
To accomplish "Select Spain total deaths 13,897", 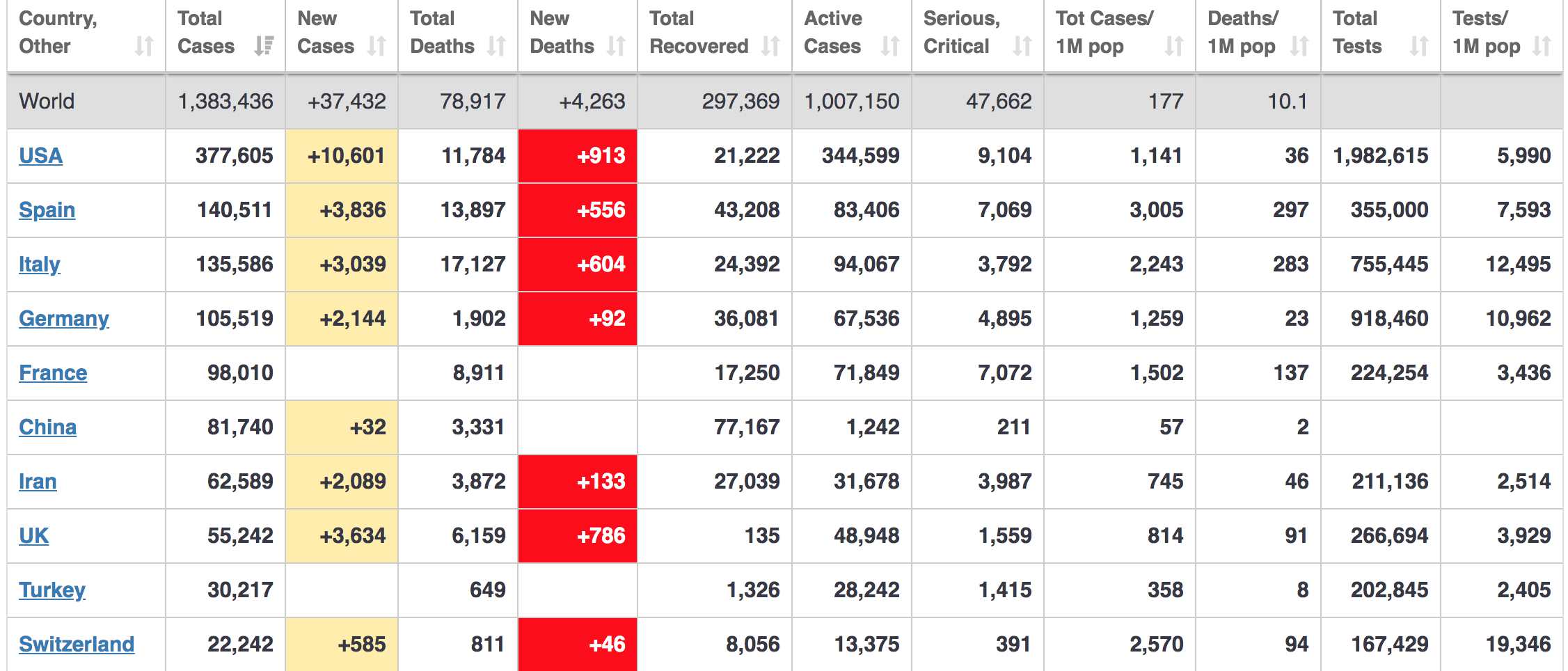I will coord(473,210).
